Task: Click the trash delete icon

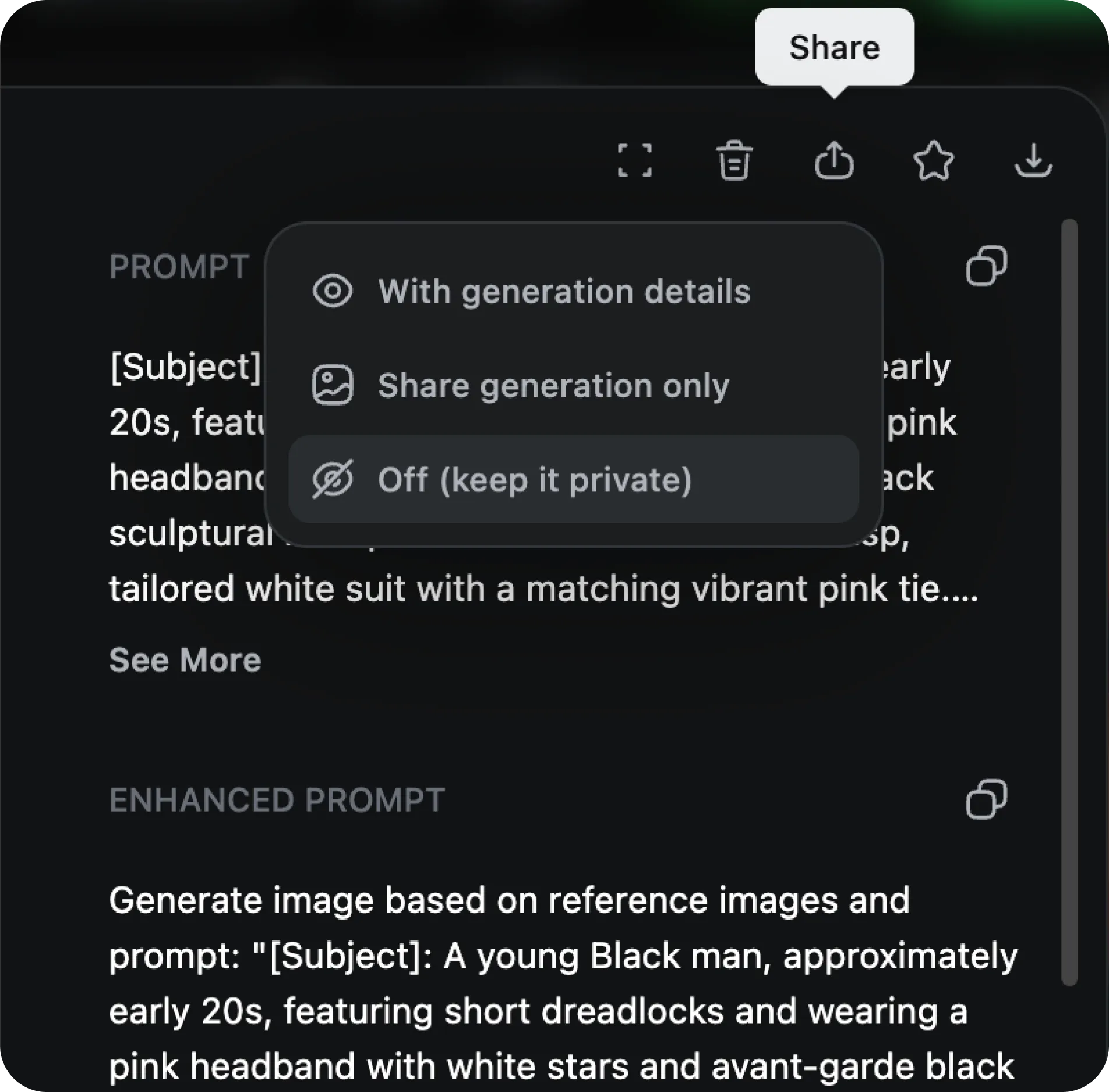Action: coord(734,160)
